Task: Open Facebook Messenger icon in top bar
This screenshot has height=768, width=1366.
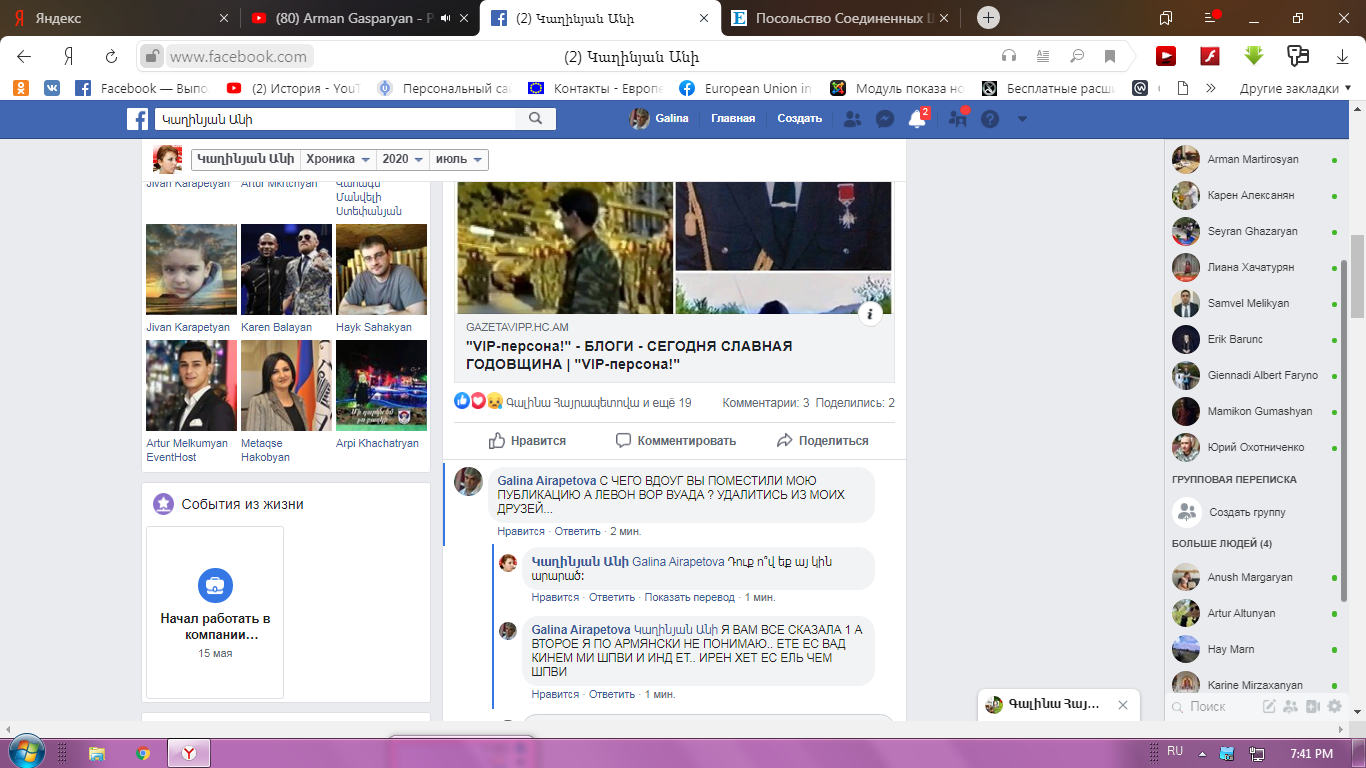Action: pyautogui.click(x=884, y=119)
